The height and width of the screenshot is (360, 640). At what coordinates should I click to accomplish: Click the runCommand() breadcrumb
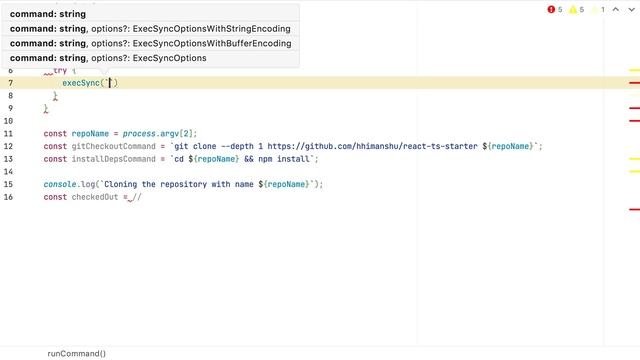[76, 353]
